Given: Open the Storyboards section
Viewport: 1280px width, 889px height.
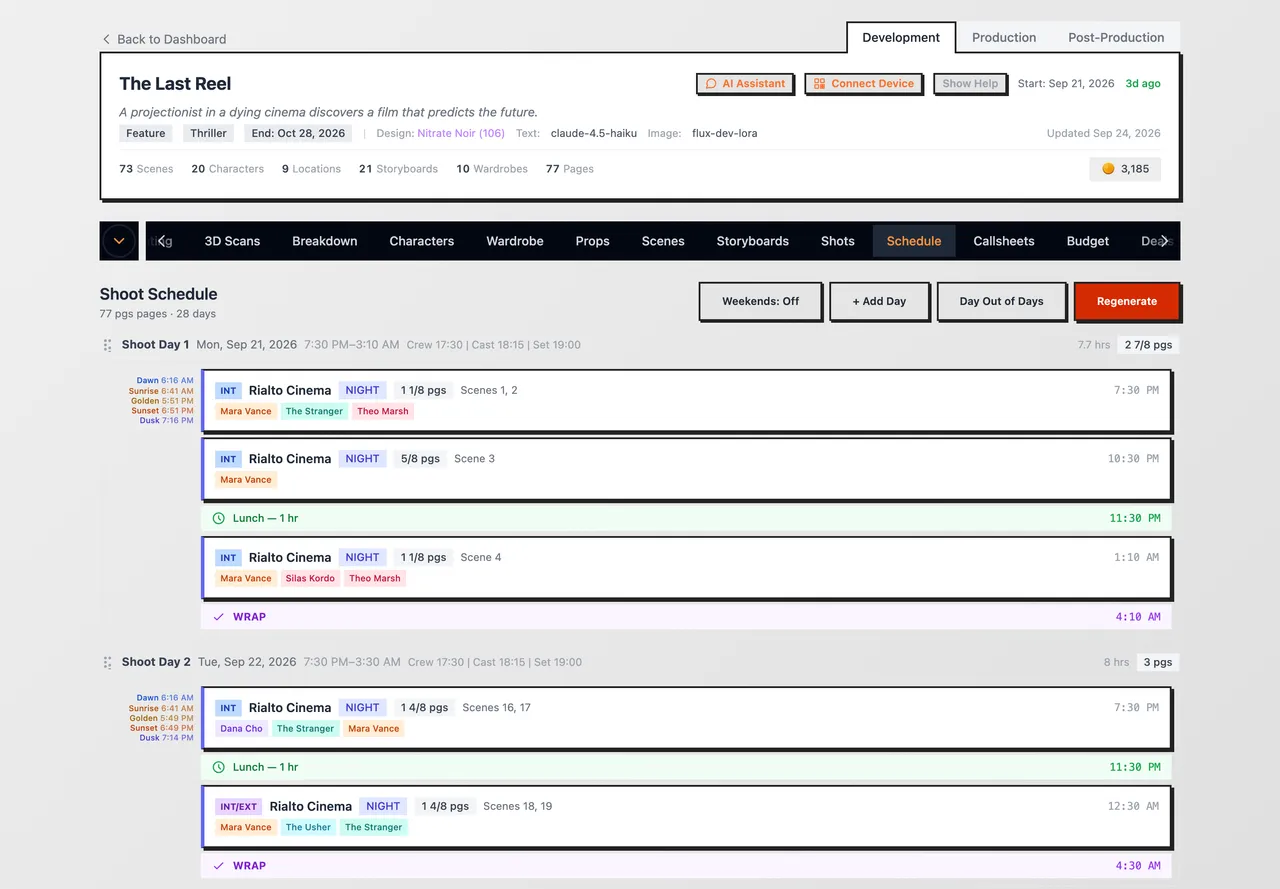Looking at the screenshot, I should pos(752,241).
